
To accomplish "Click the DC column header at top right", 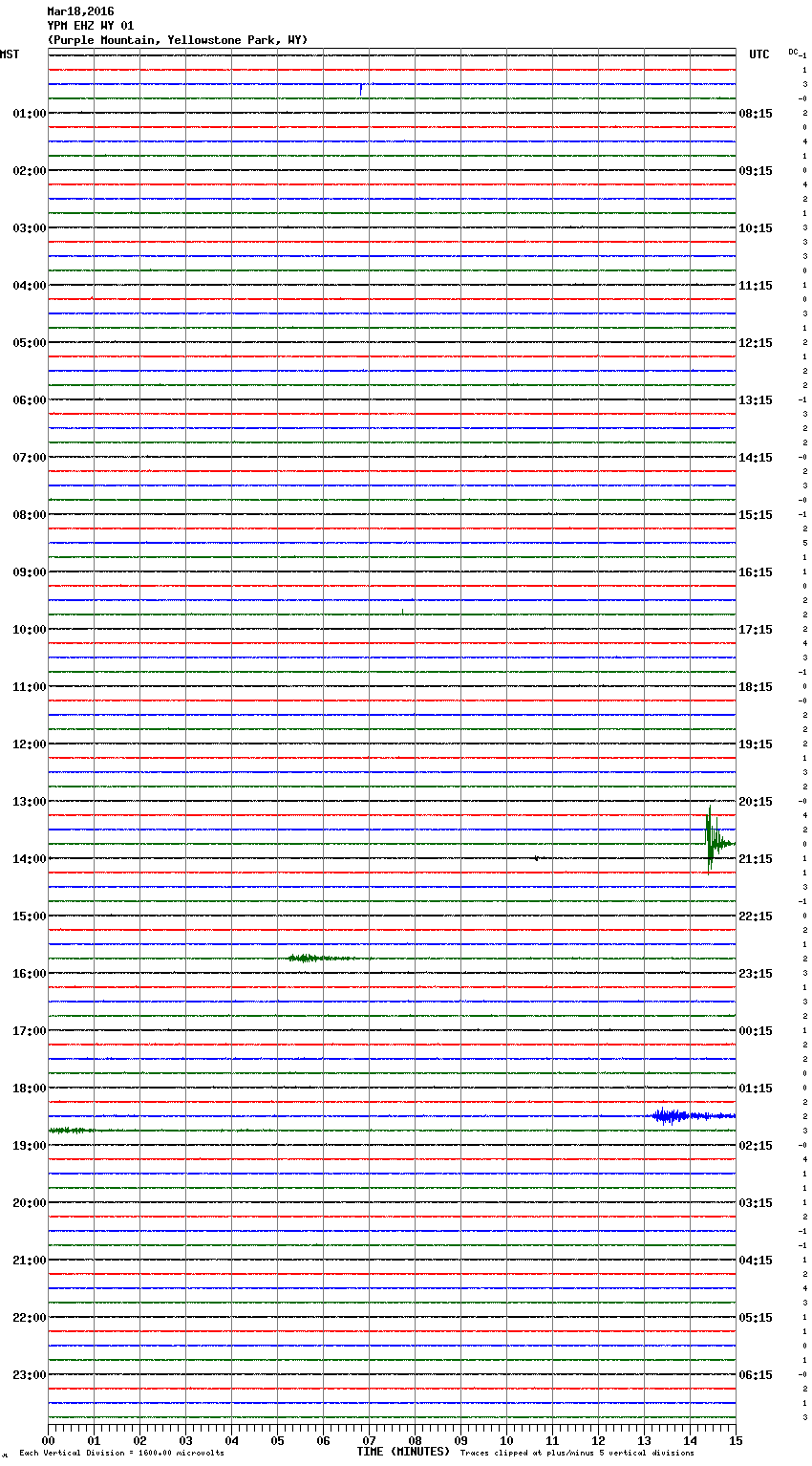I will (x=793, y=52).
